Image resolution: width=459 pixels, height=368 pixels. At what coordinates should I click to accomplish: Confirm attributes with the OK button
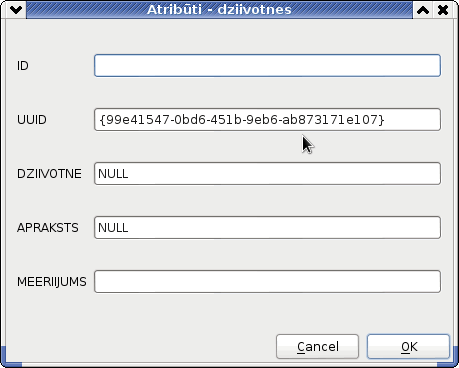point(408,347)
